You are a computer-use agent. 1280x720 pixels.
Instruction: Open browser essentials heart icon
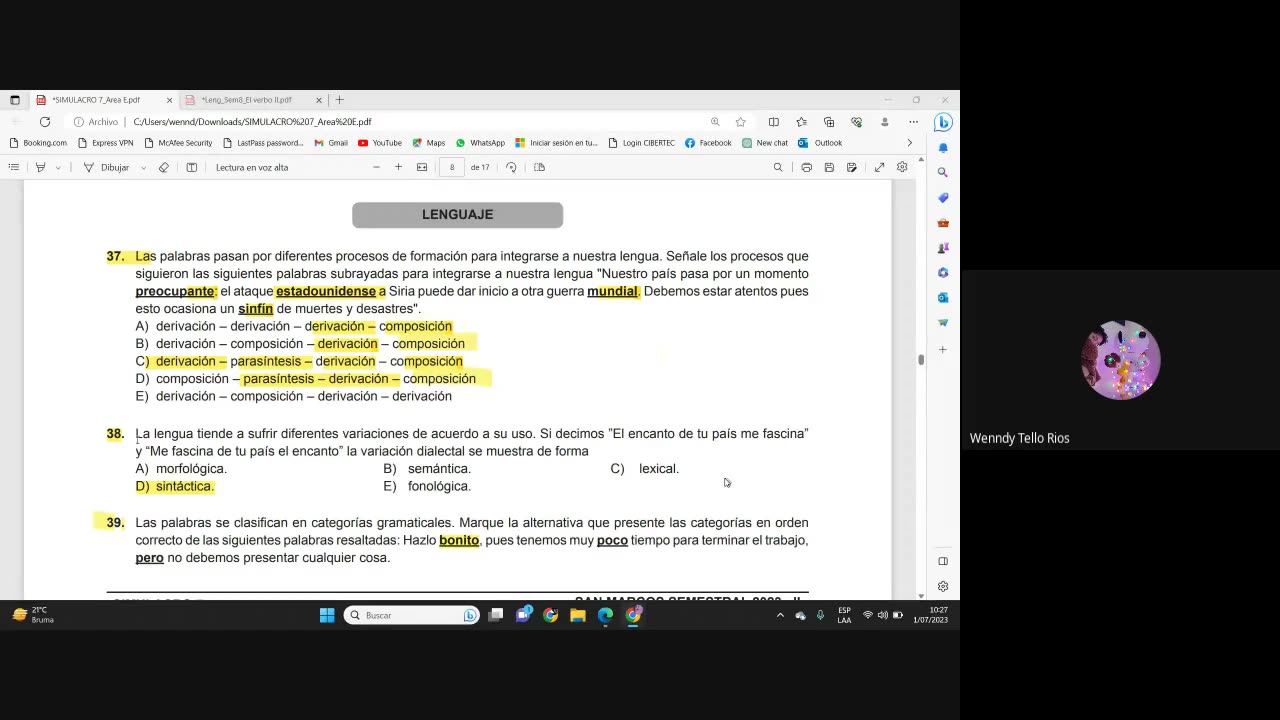pos(857,122)
